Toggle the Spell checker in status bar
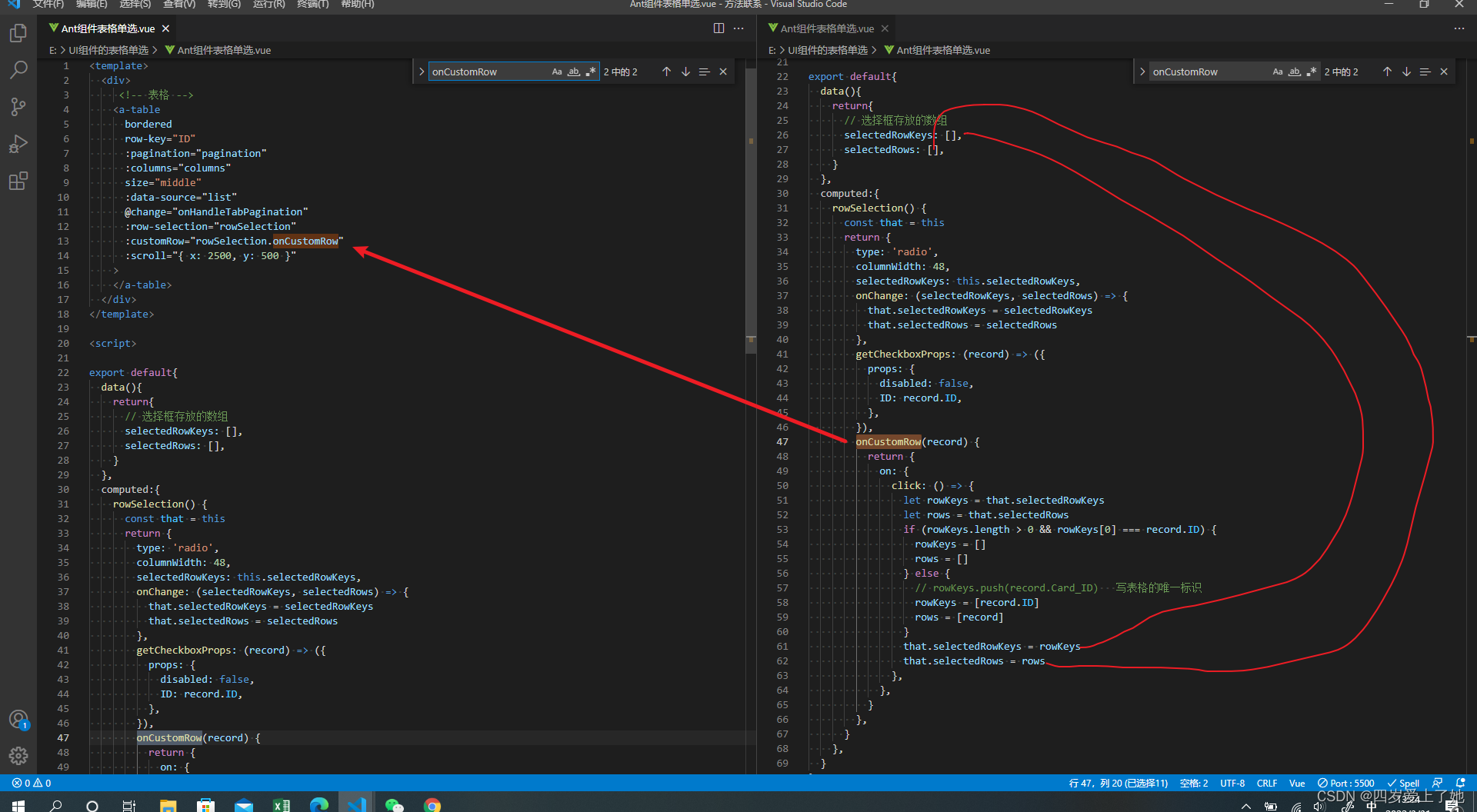This screenshot has width=1477, height=812. [x=1403, y=783]
